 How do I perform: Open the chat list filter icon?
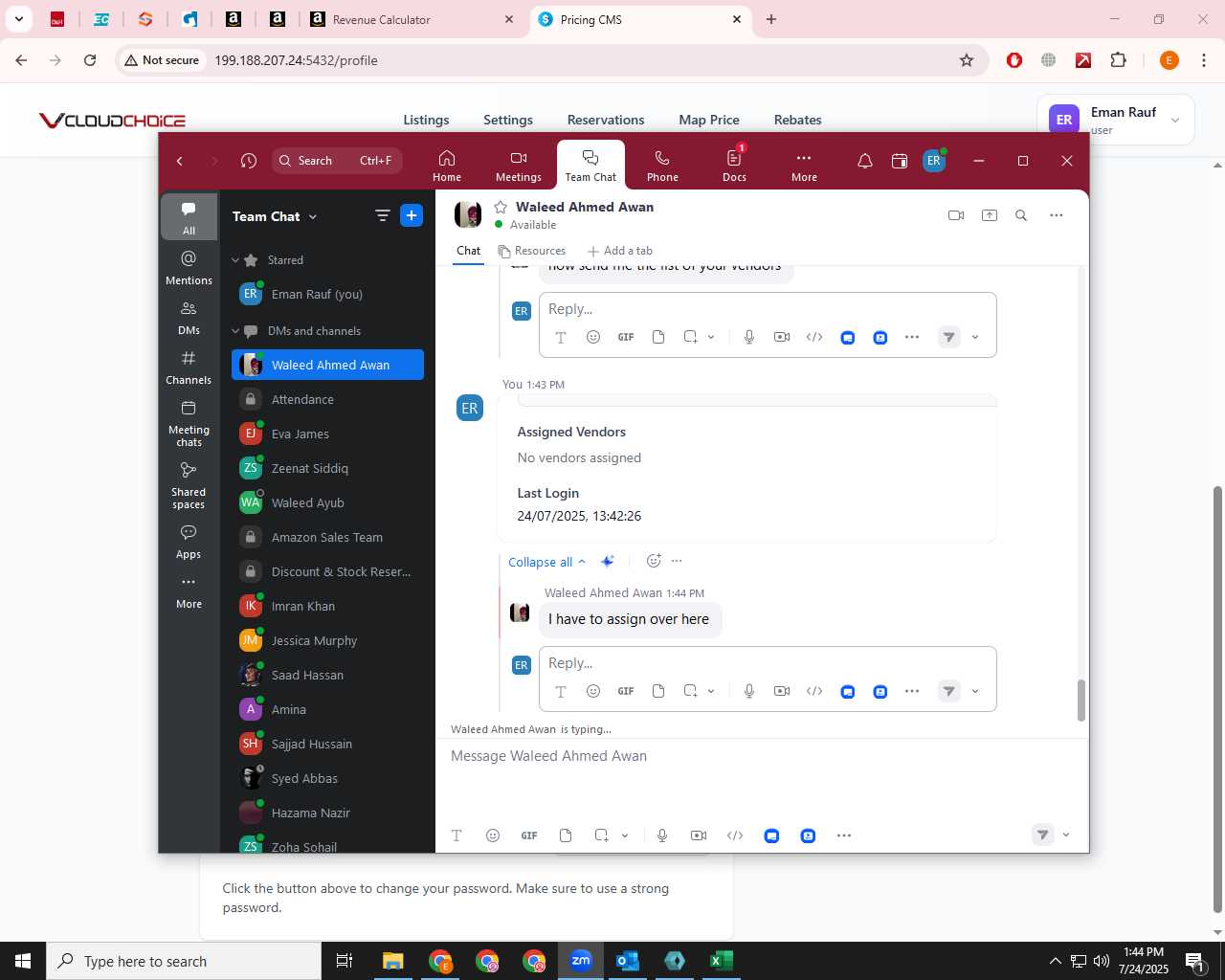[x=382, y=215]
